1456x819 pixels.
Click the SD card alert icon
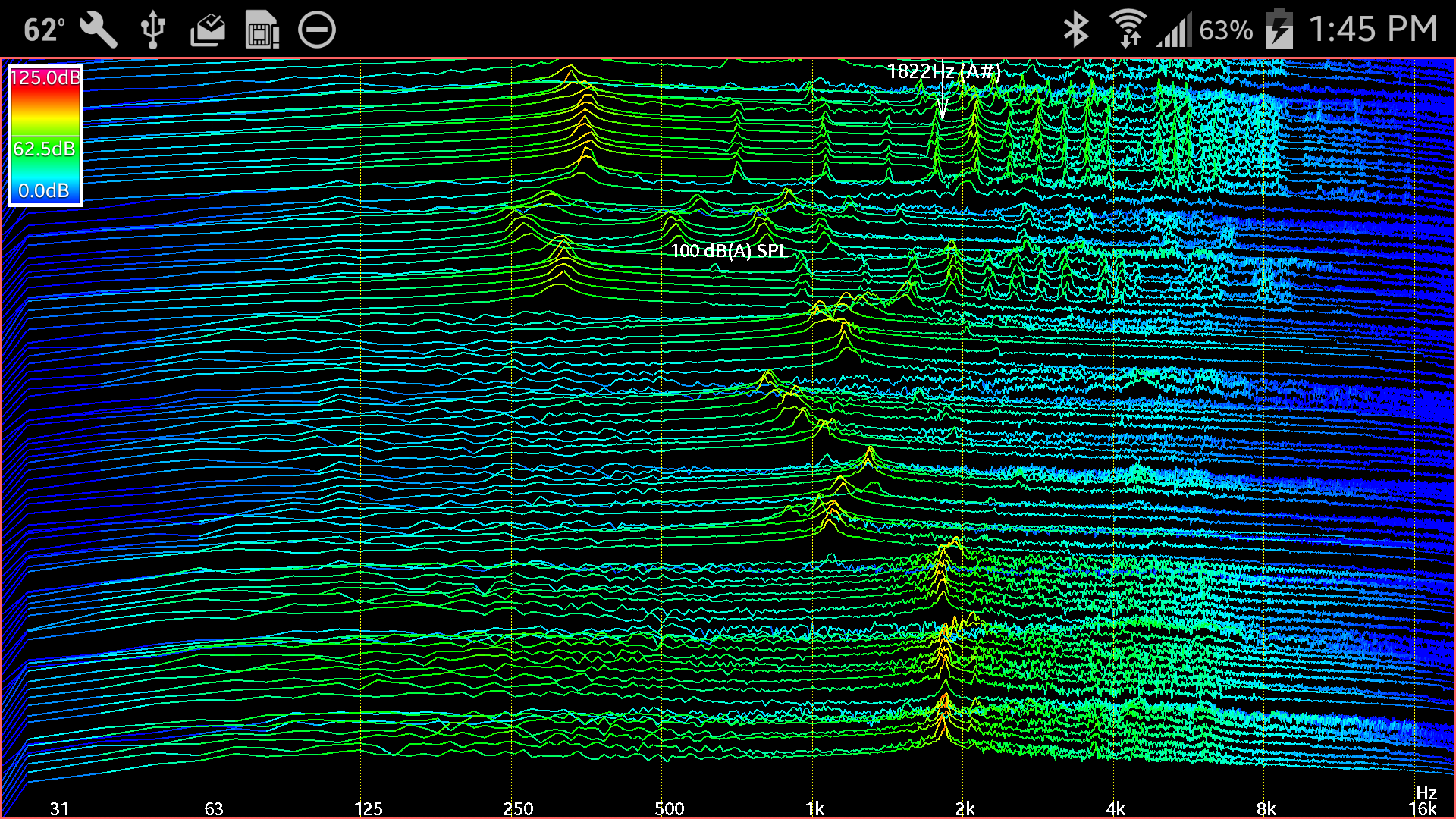click(x=262, y=29)
